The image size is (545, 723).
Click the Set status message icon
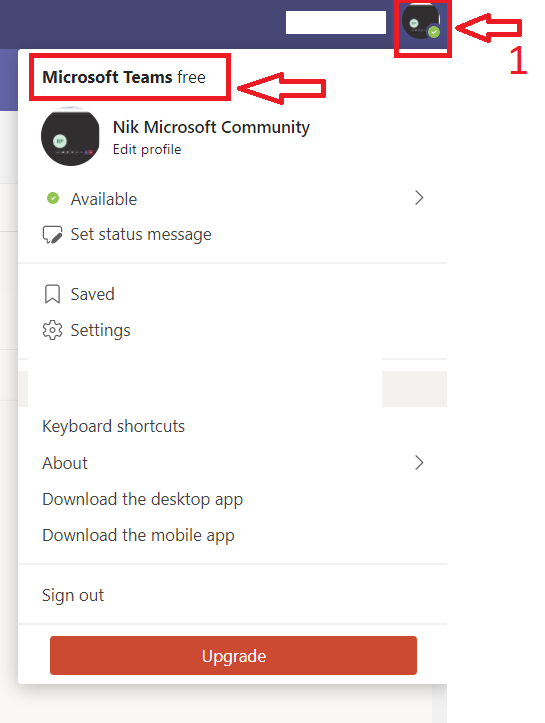(52, 234)
